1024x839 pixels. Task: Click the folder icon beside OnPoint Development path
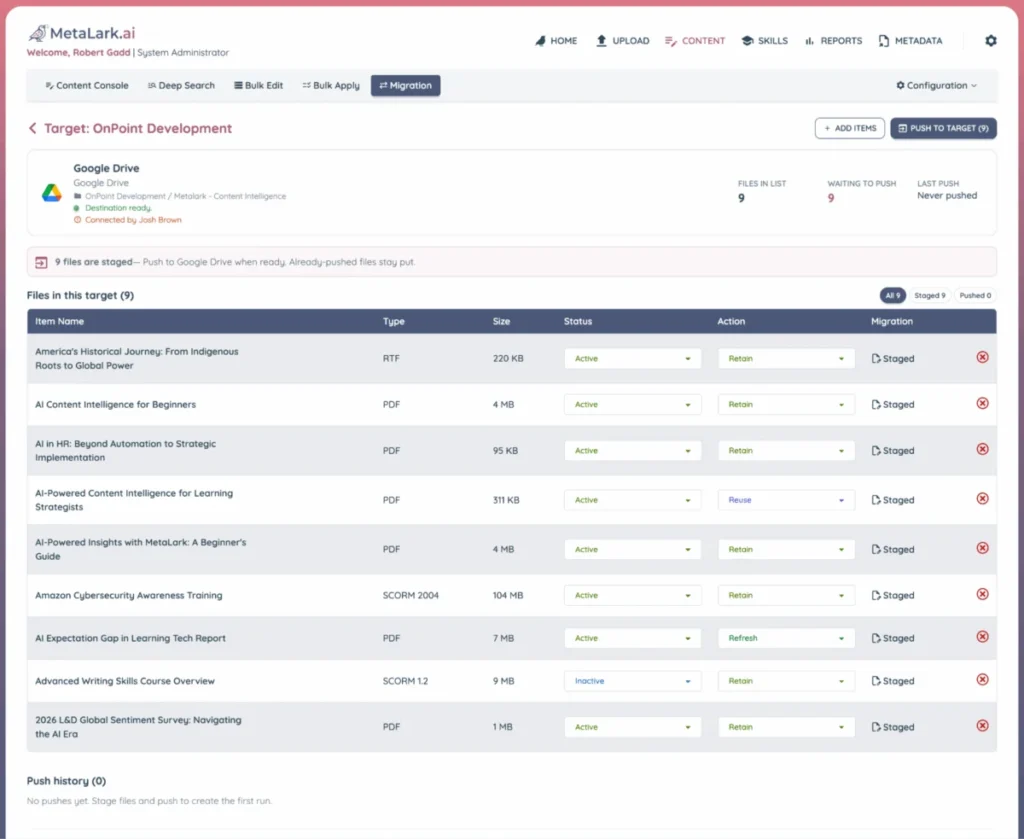point(77,196)
